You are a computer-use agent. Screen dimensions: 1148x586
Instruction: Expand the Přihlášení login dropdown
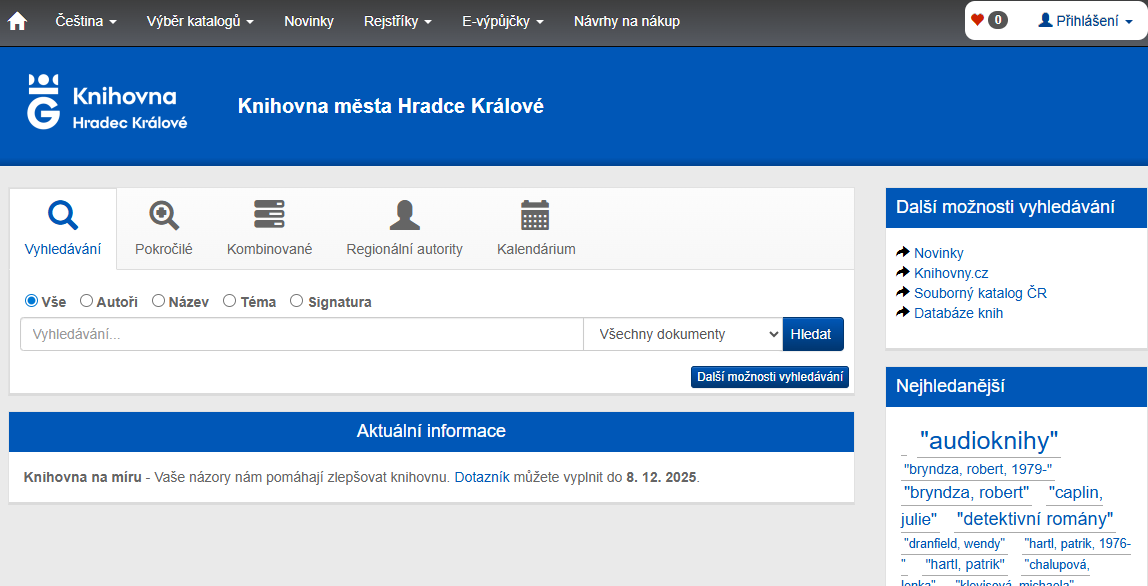coord(1086,21)
